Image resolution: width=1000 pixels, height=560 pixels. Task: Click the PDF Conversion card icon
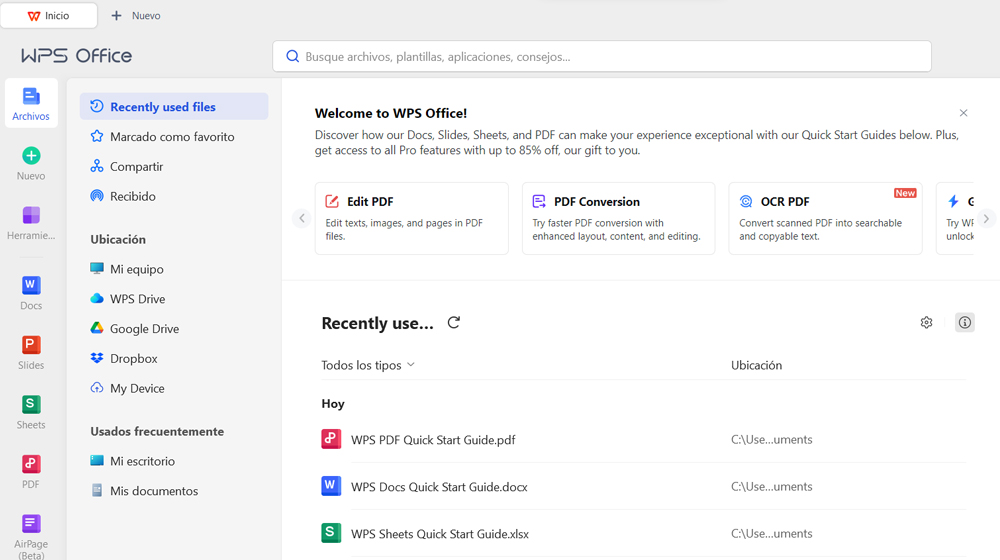point(539,202)
